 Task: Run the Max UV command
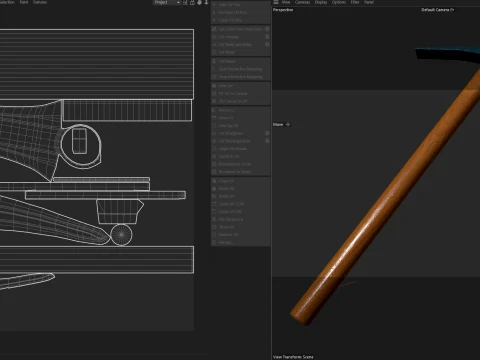pos(240,86)
